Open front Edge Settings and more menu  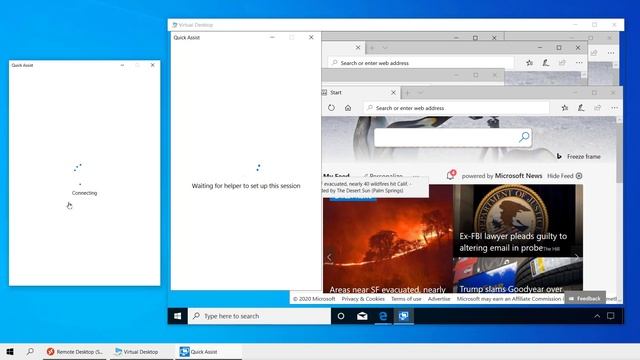coord(614,108)
